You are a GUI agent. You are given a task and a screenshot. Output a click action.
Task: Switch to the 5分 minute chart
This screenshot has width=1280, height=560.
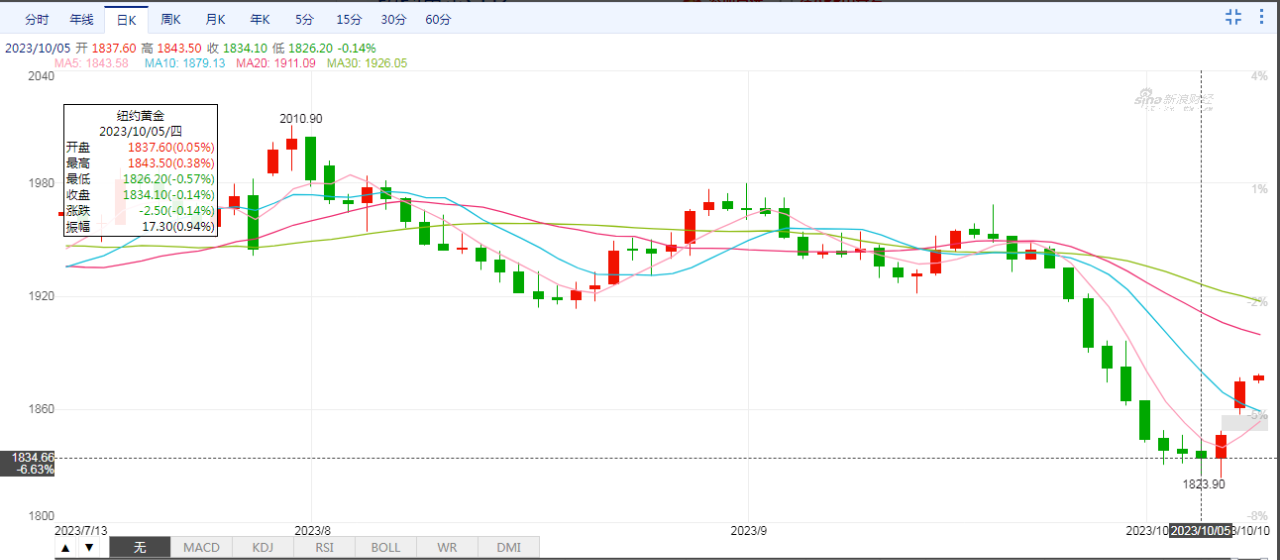[304, 19]
